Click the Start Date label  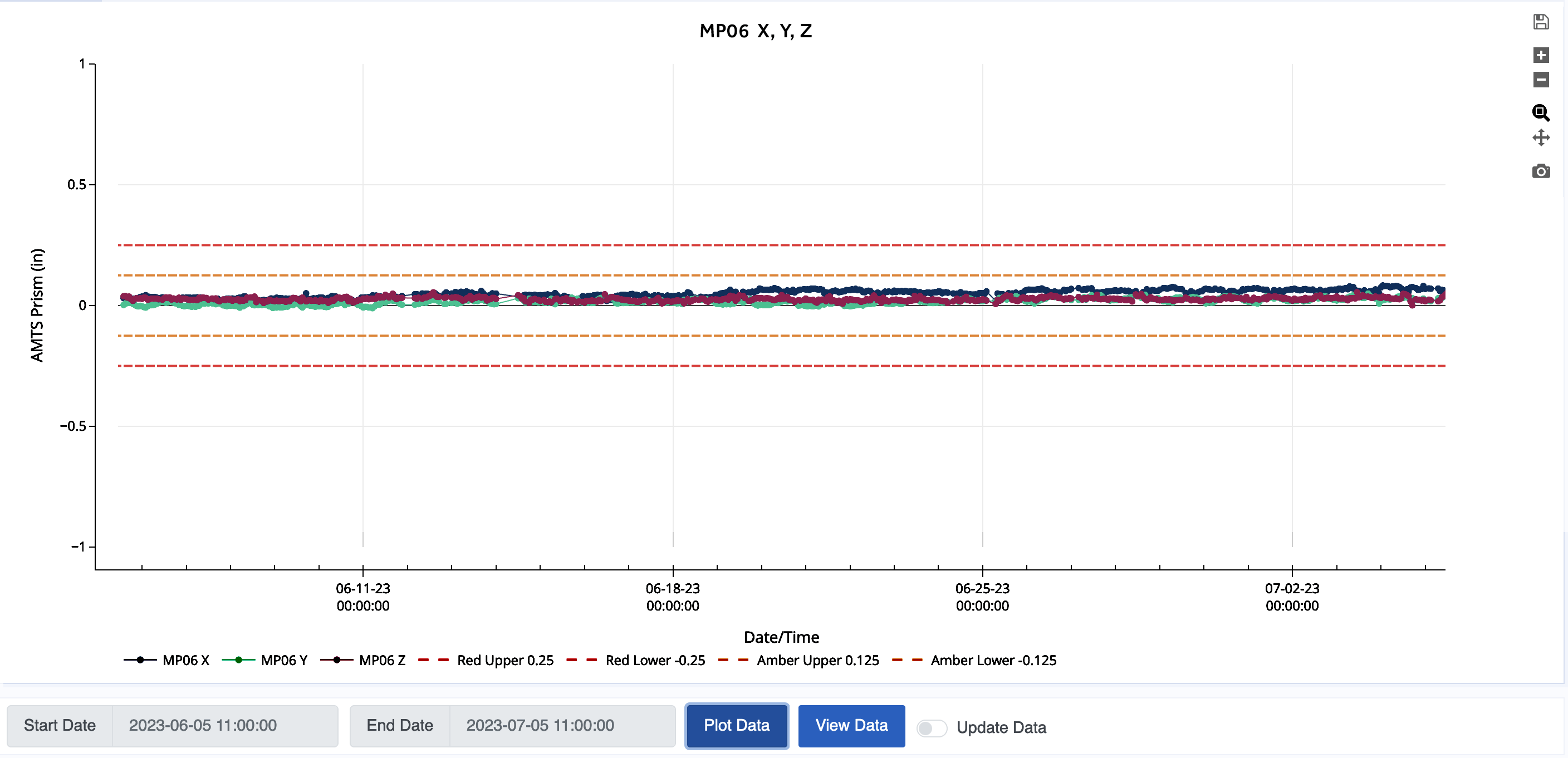point(60,725)
